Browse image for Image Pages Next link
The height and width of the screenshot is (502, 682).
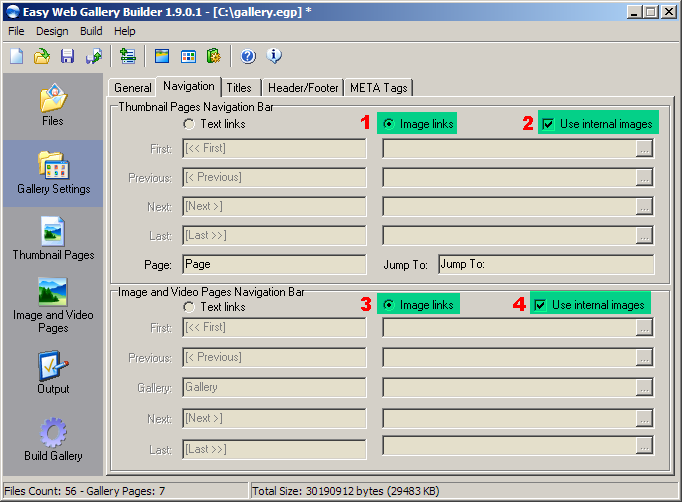coord(644,418)
